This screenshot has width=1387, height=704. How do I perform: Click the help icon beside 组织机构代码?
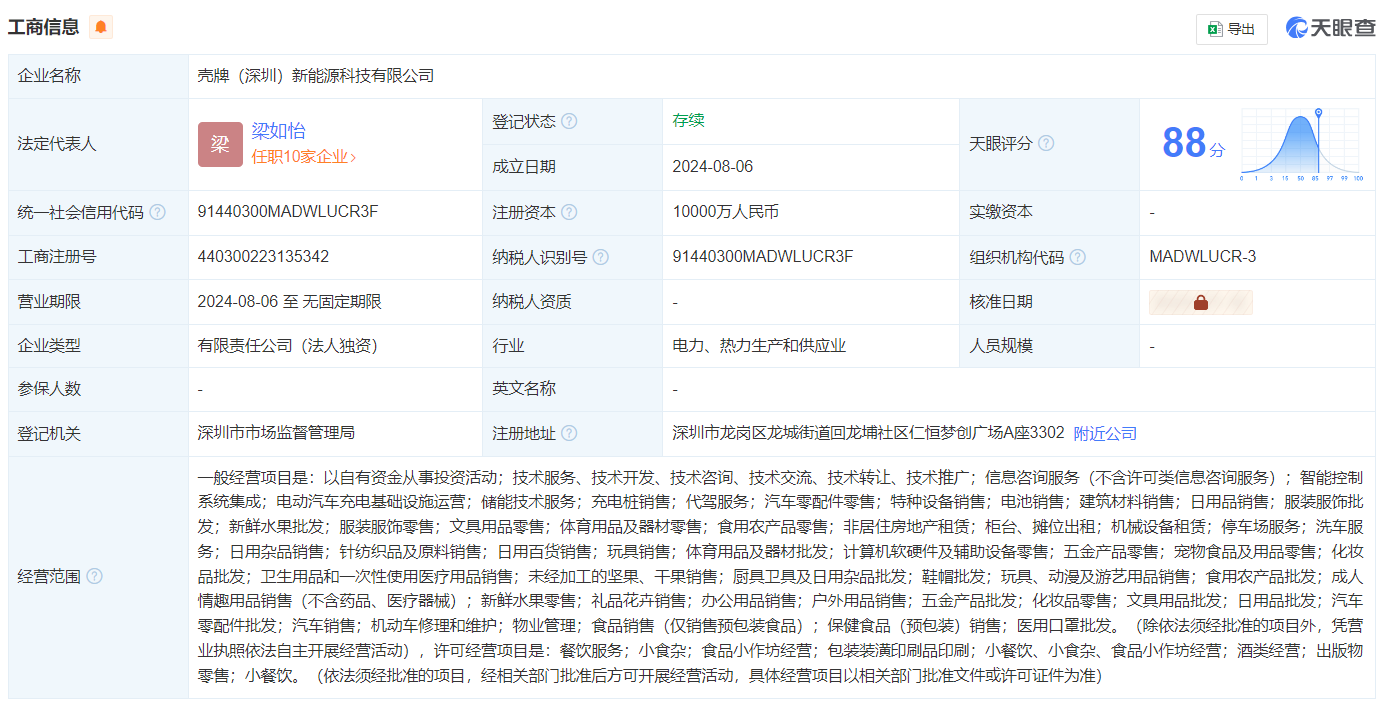click(1077, 256)
